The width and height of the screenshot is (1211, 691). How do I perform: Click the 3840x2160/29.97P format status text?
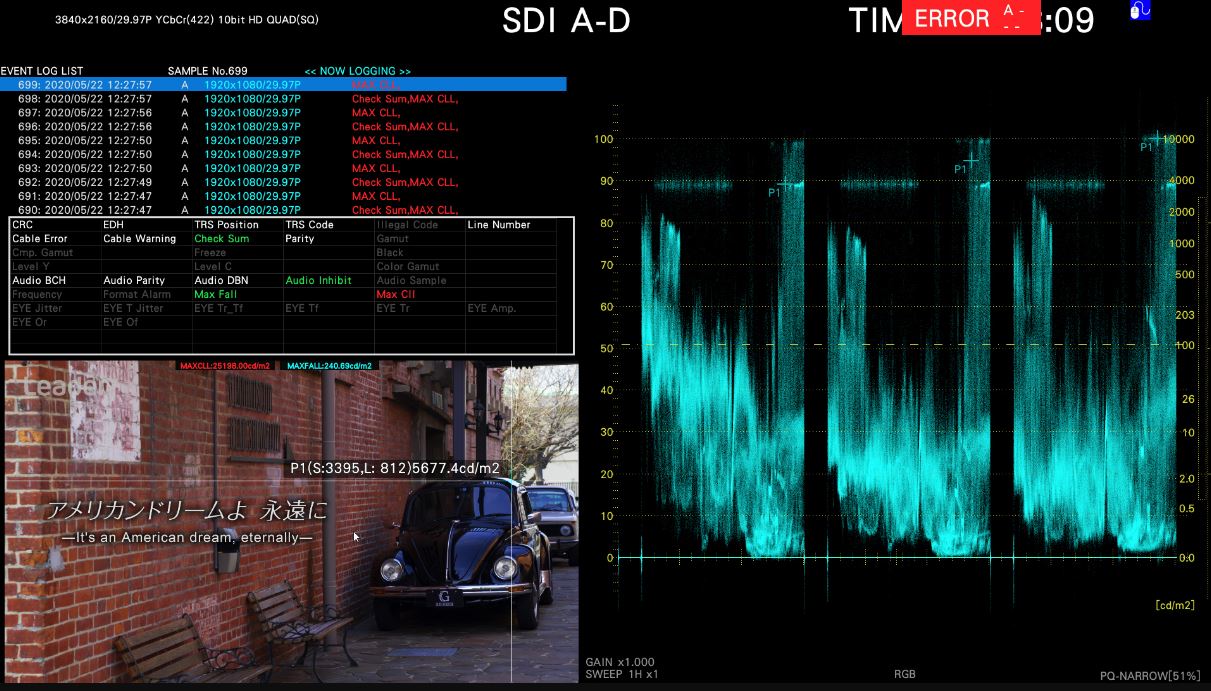(x=187, y=20)
